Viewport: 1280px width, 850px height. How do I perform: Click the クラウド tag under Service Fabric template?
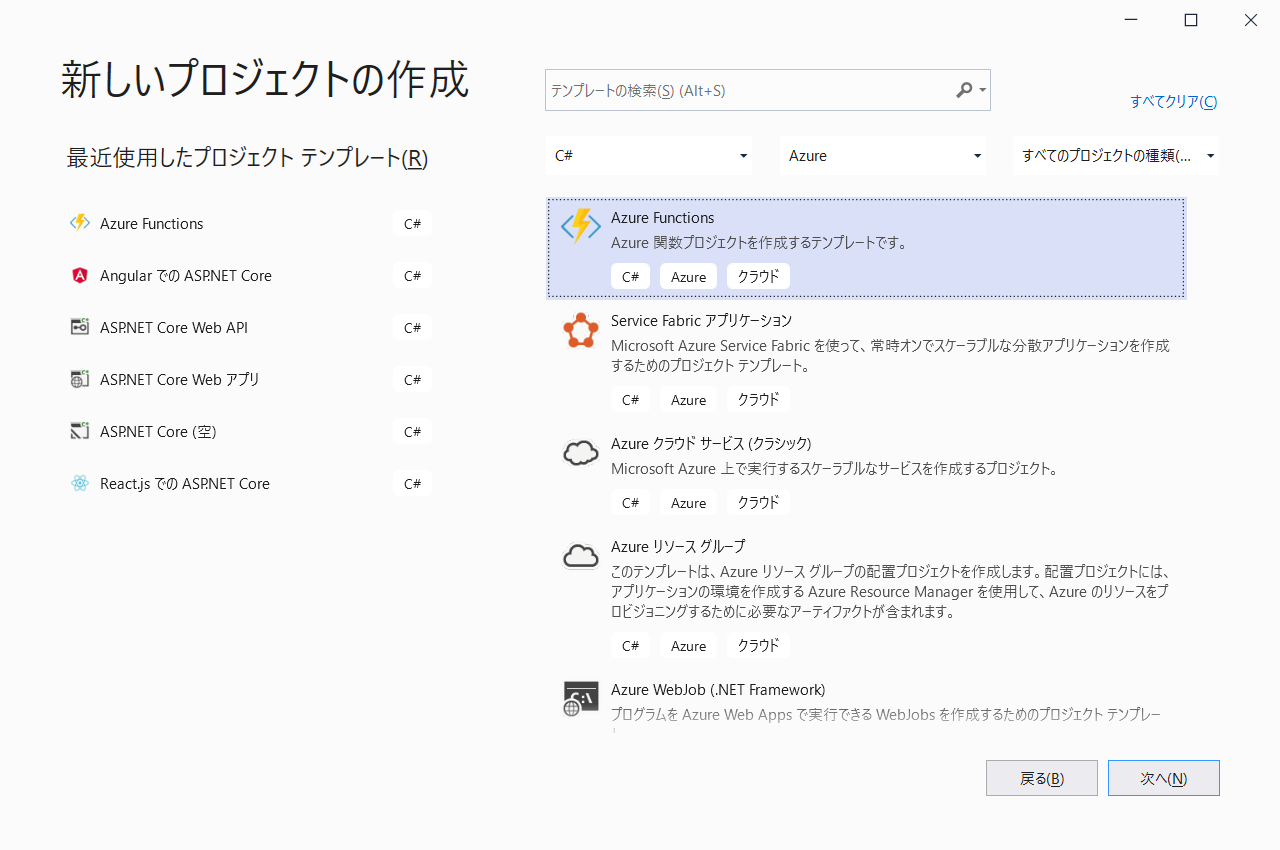coord(758,400)
